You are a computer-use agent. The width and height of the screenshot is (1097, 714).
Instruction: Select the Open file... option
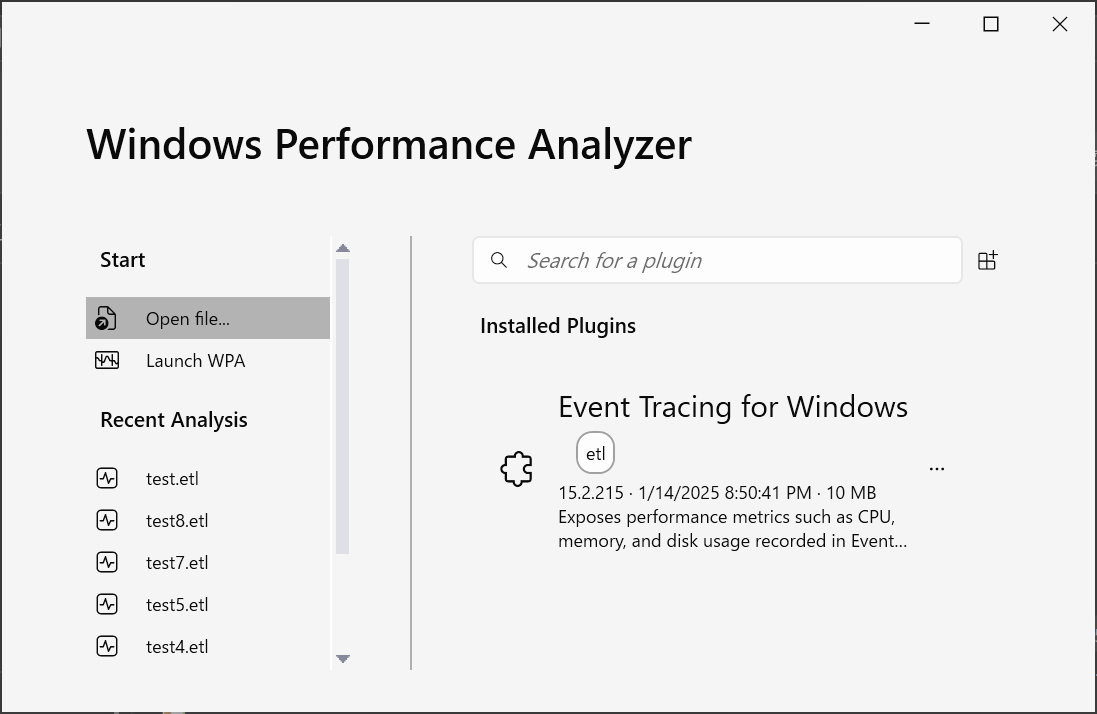188,319
